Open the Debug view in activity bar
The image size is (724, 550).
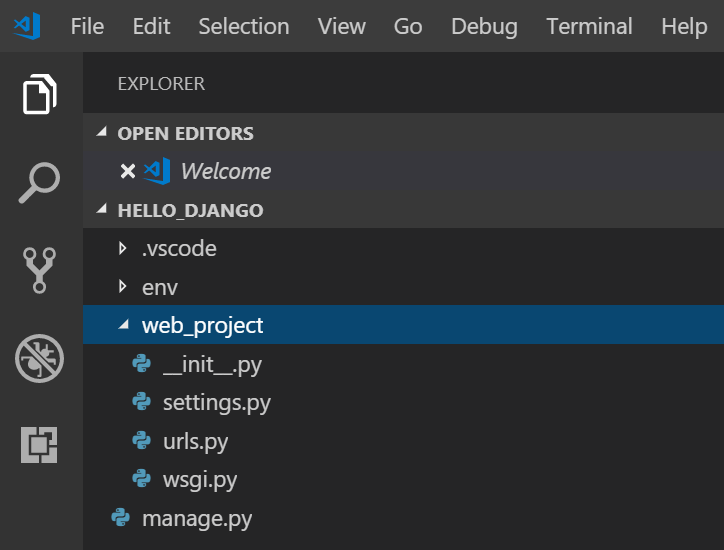click(39, 358)
